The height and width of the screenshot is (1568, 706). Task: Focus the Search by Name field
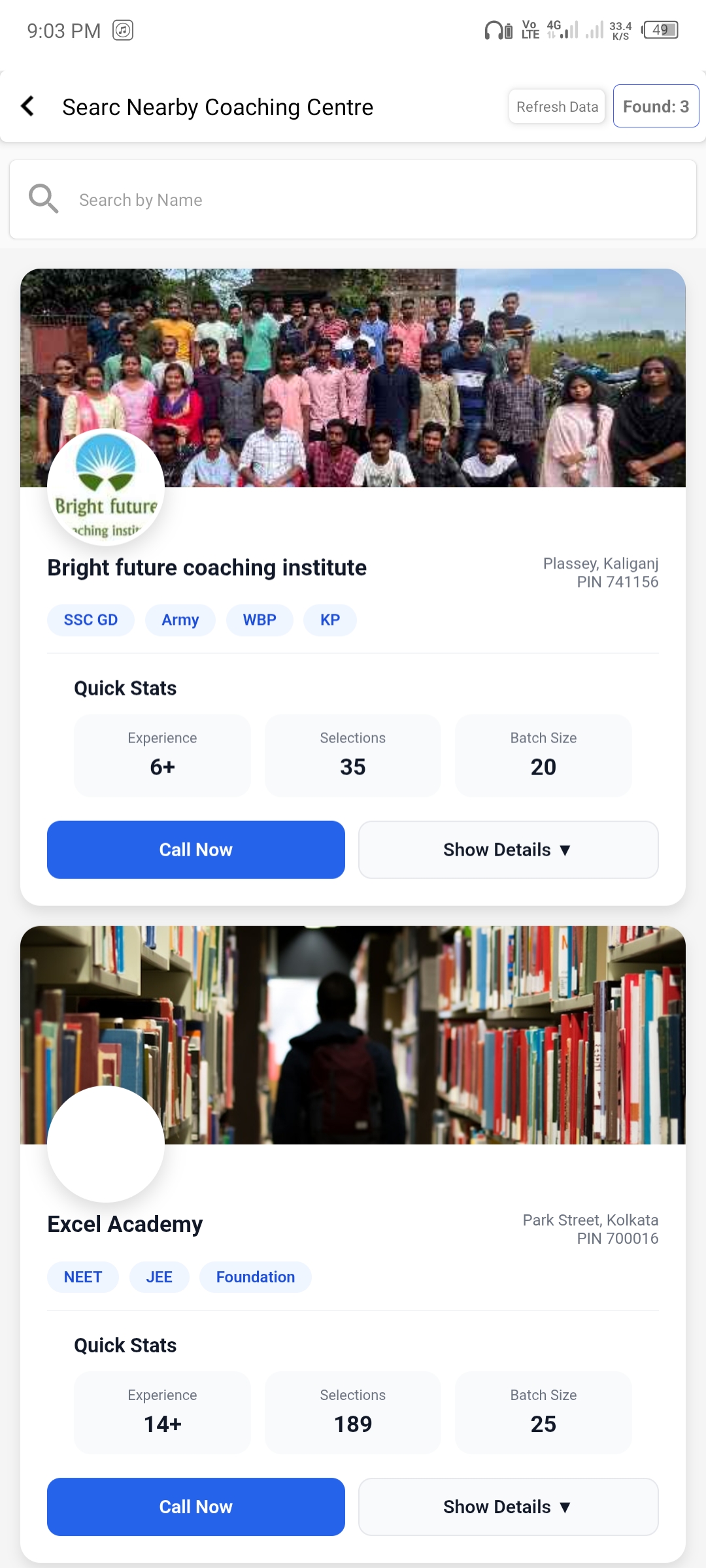tap(366, 200)
